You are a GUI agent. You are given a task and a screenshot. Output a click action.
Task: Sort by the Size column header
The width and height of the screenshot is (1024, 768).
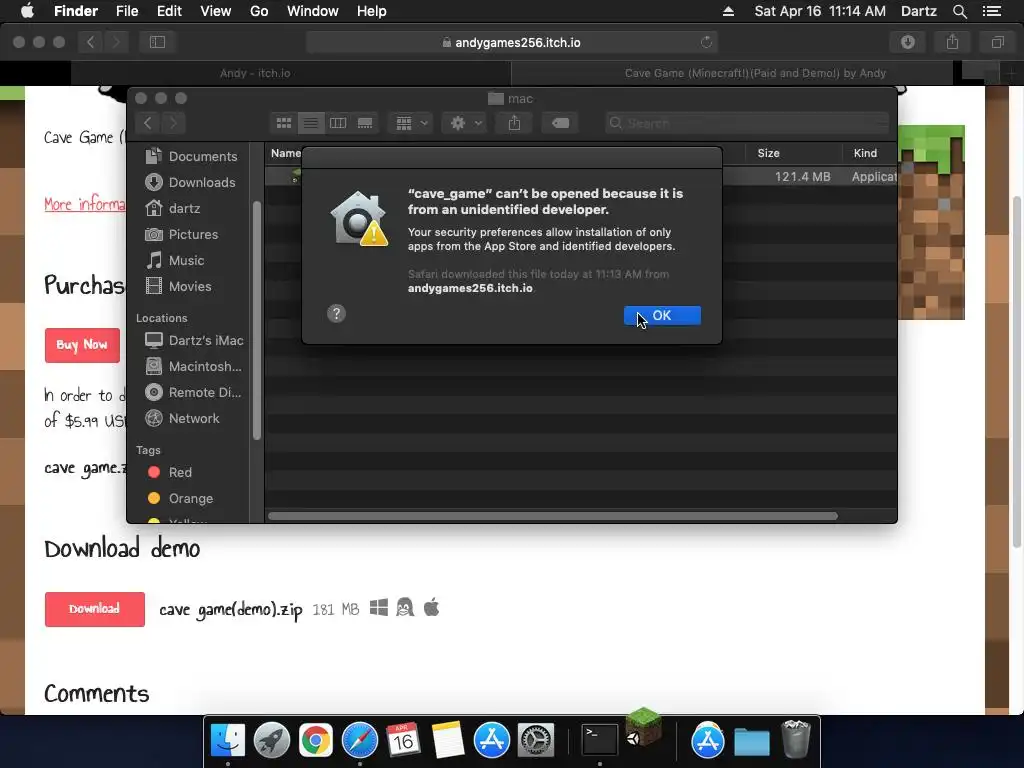click(769, 153)
